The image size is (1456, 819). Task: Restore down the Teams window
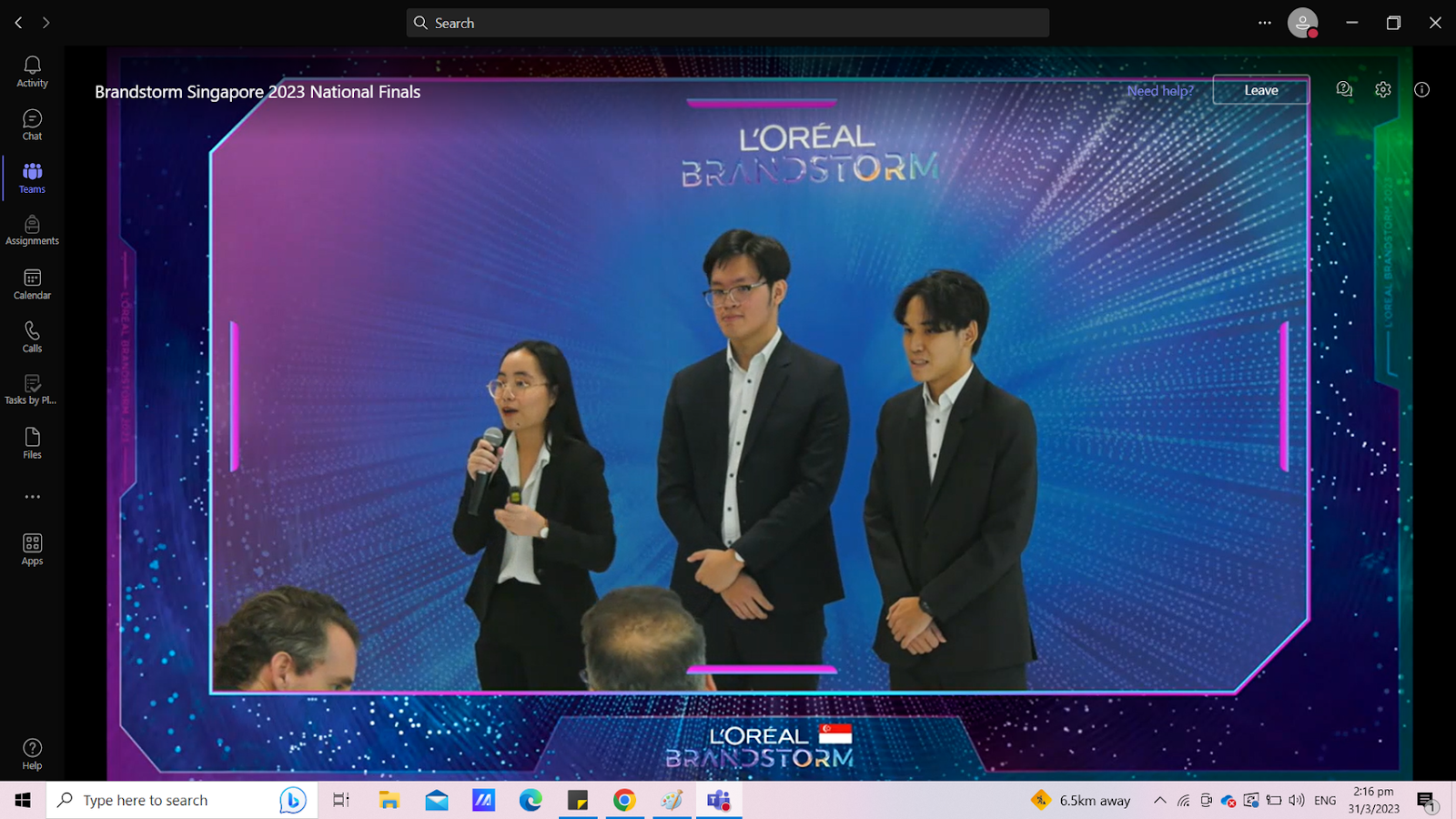pos(1393,23)
